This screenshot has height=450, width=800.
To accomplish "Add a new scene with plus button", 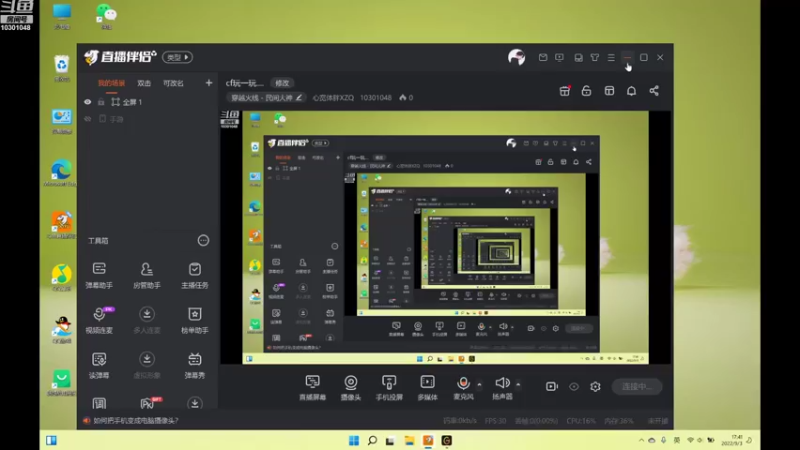I will 209,83.
